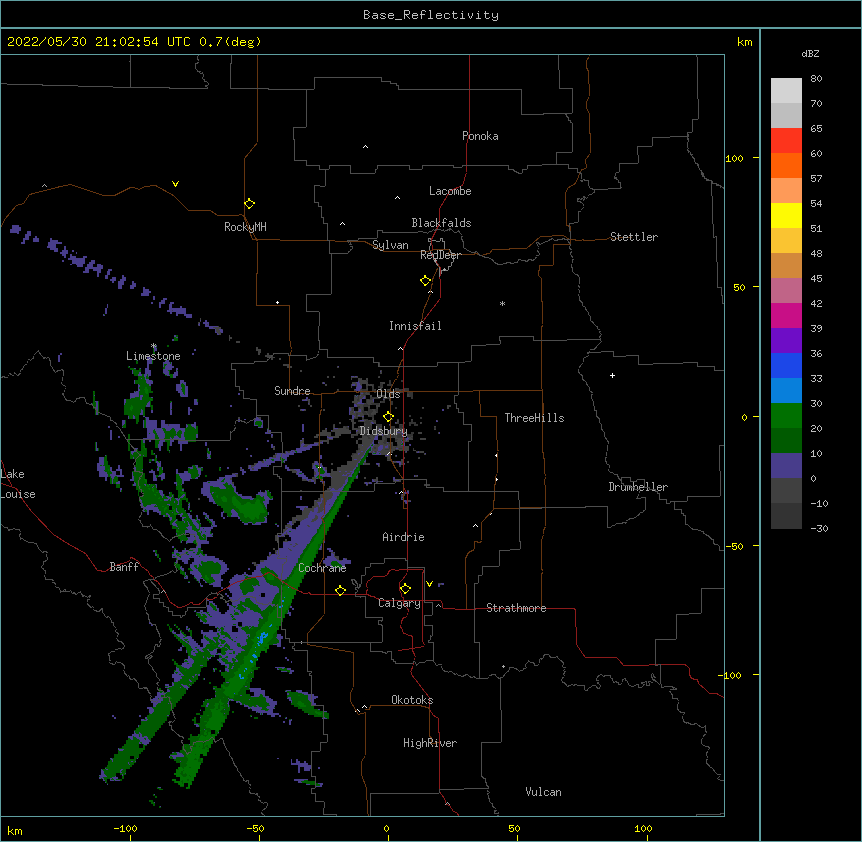Click the Limestone label
This screenshot has width=862, height=842.
coord(153,356)
